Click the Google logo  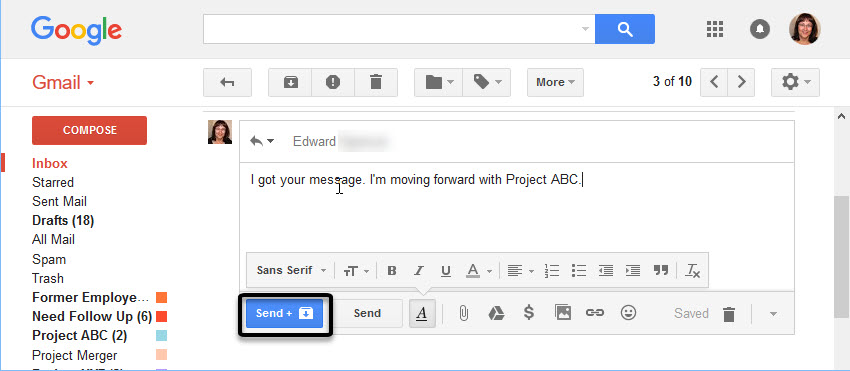(x=76, y=31)
